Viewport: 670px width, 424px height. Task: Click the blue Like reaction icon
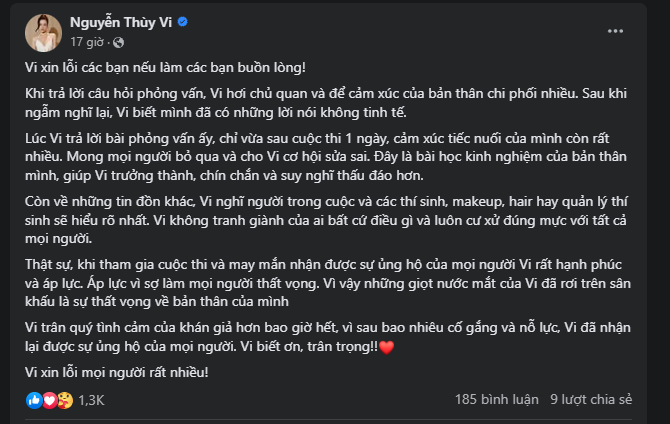[x=35, y=399]
